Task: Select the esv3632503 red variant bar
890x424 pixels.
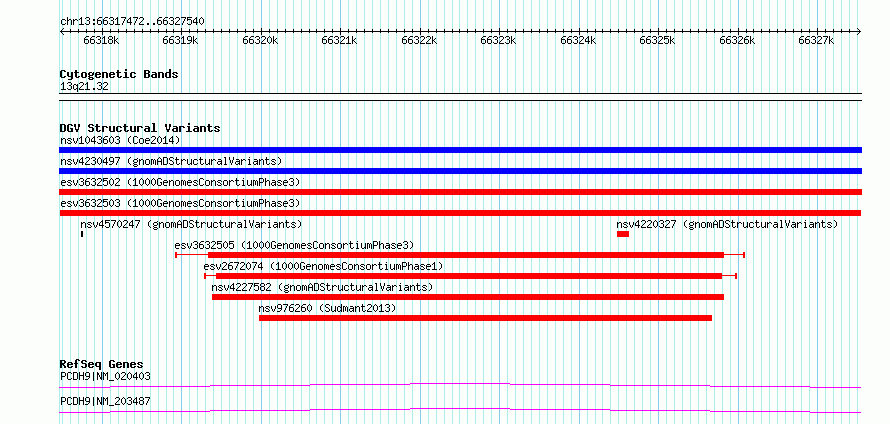Action: 460,213
